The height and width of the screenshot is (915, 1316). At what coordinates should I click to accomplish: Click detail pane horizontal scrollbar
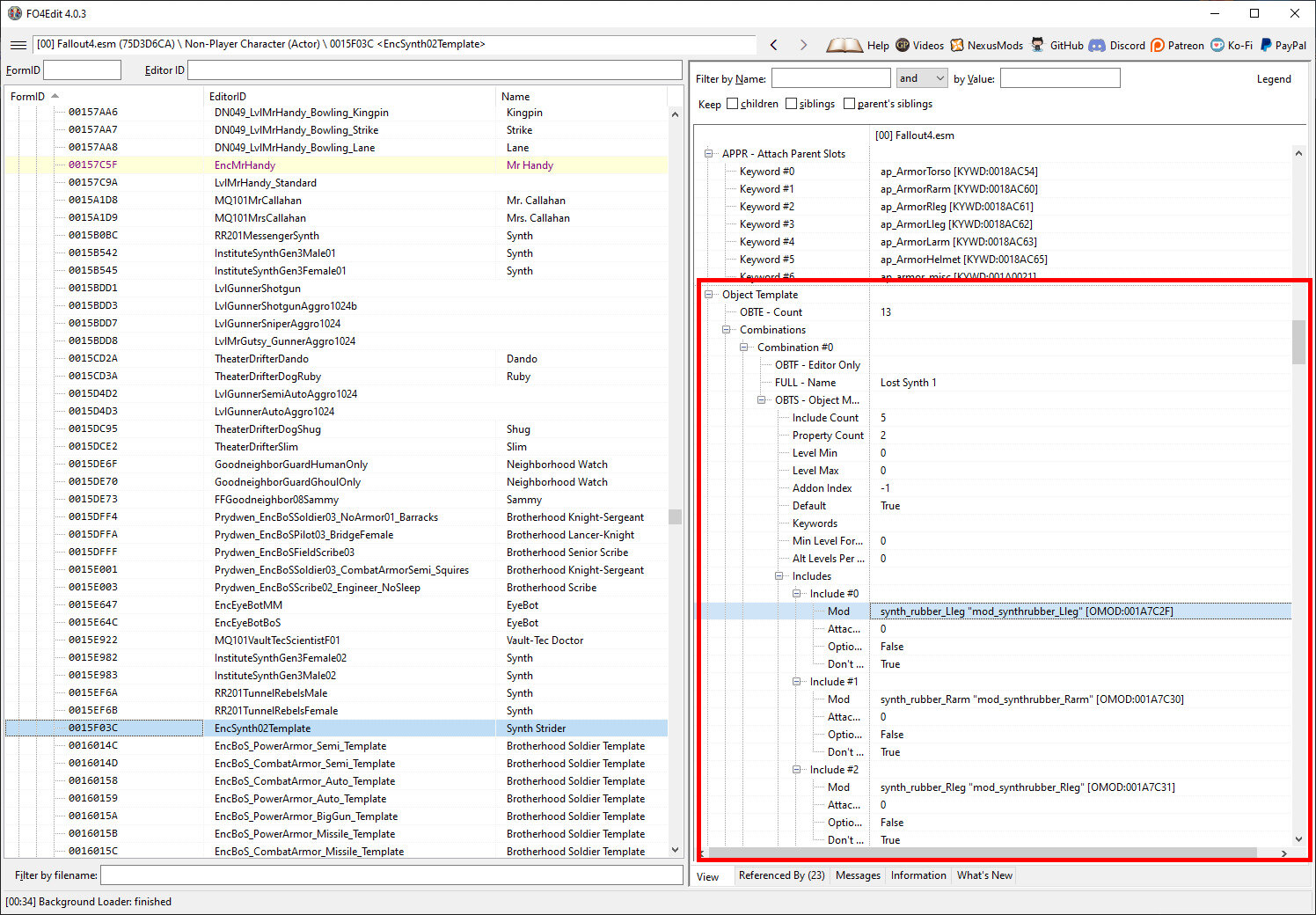983,853
